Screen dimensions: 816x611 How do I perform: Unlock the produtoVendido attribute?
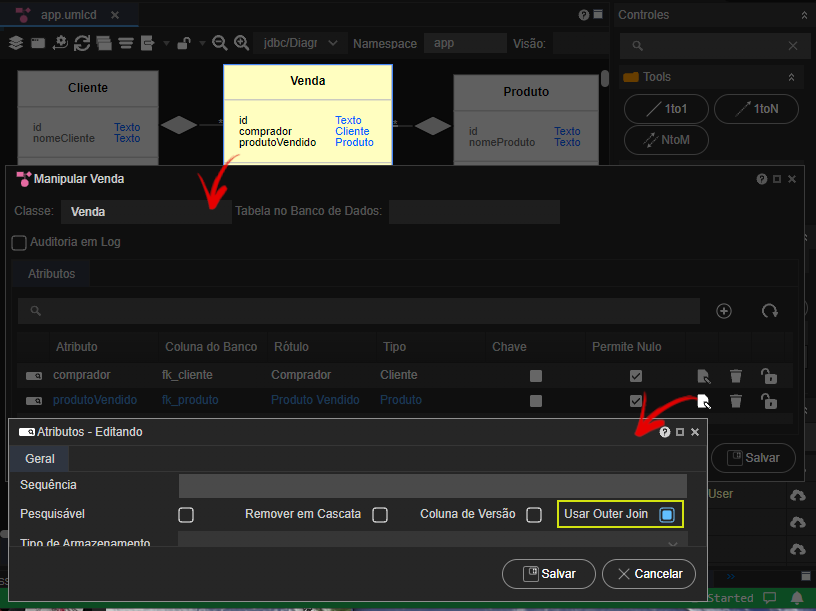769,401
